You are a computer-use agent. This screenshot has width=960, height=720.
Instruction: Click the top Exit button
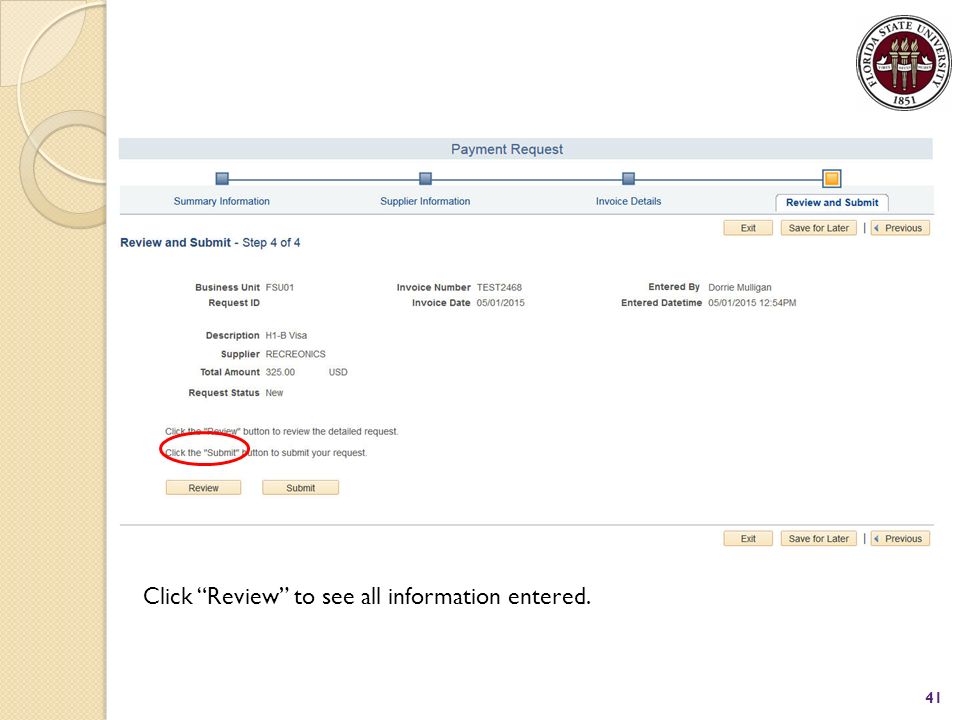pyautogui.click(x=748, y=228)
